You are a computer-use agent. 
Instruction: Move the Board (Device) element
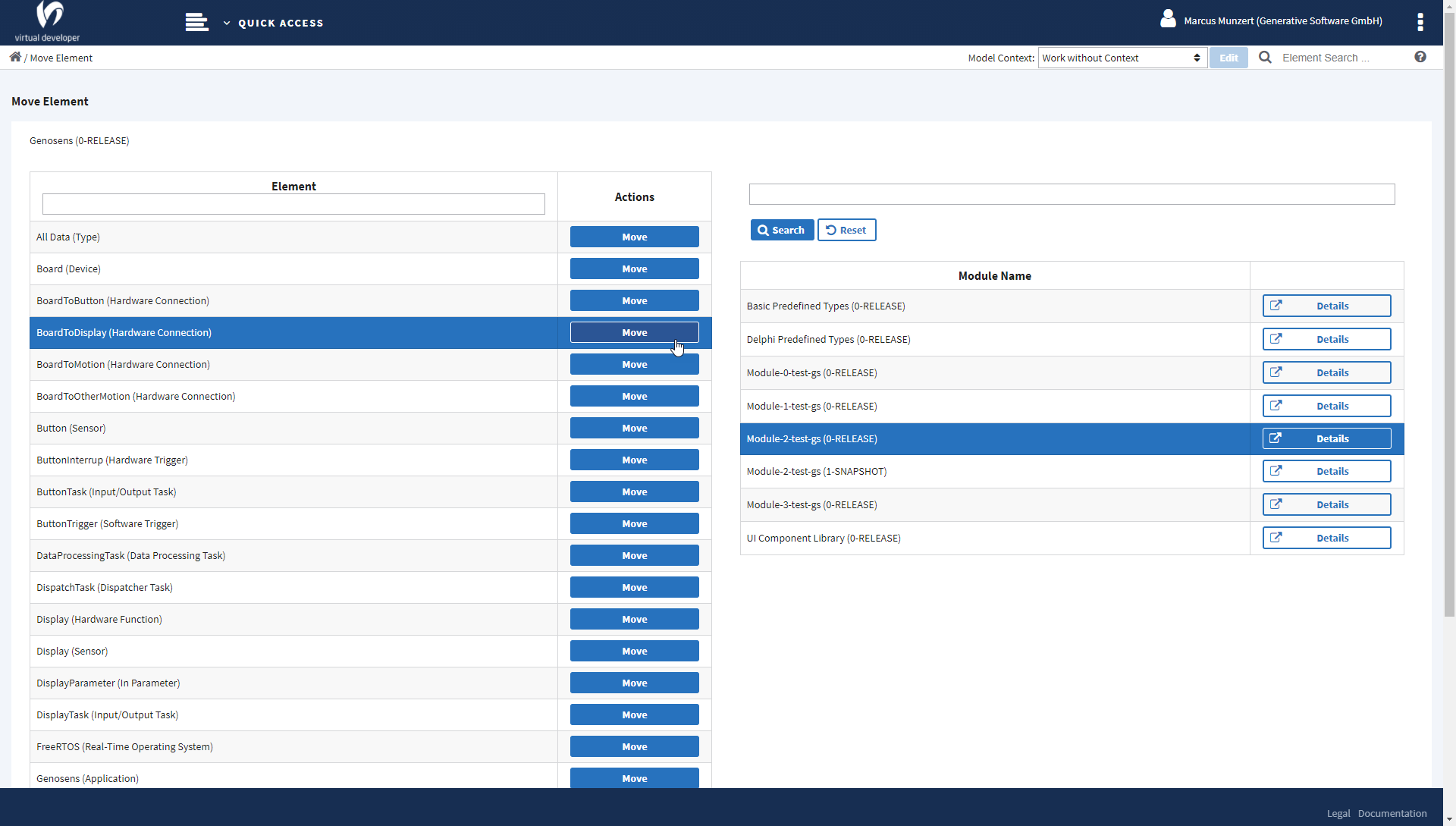click(x=634, y=269)
